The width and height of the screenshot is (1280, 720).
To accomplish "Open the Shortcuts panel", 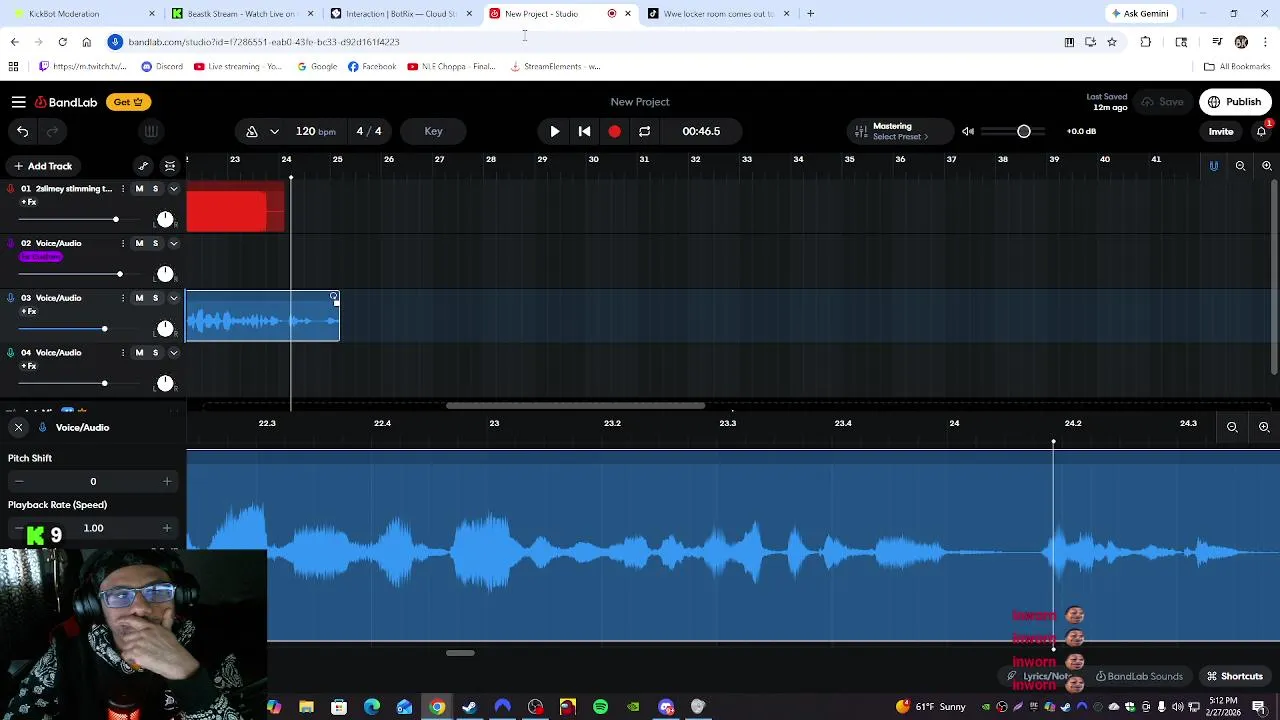I will pos(1235,676).
